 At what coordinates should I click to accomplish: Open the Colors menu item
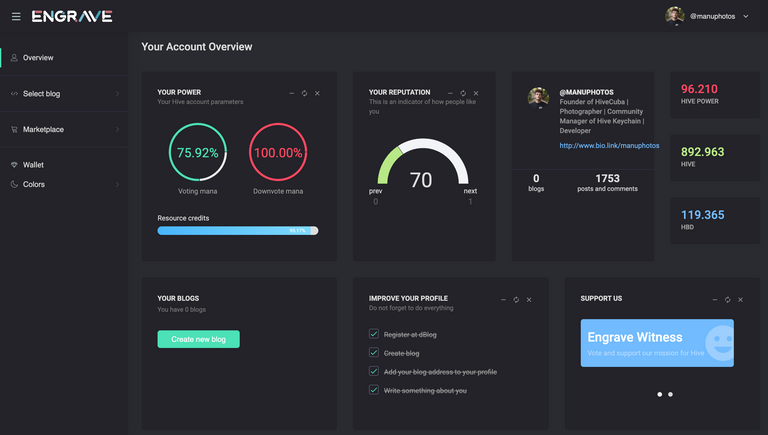(64, 184)
